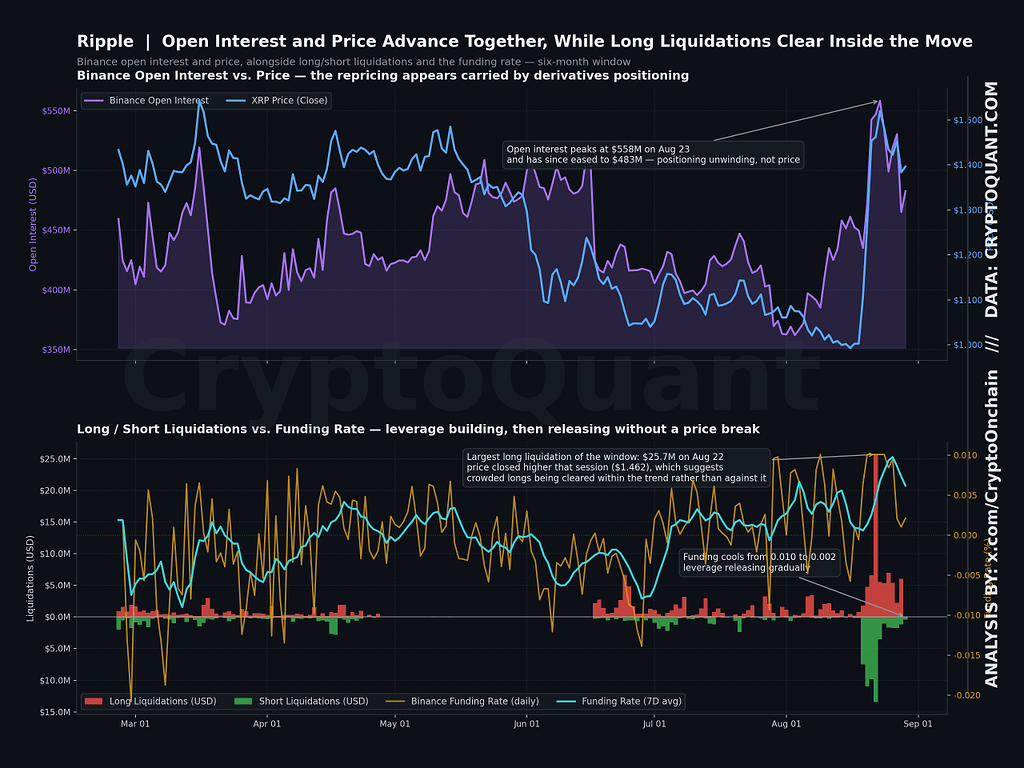Click the Apr 01 date axis label
1024x768 pixels.
pos(266,724)
